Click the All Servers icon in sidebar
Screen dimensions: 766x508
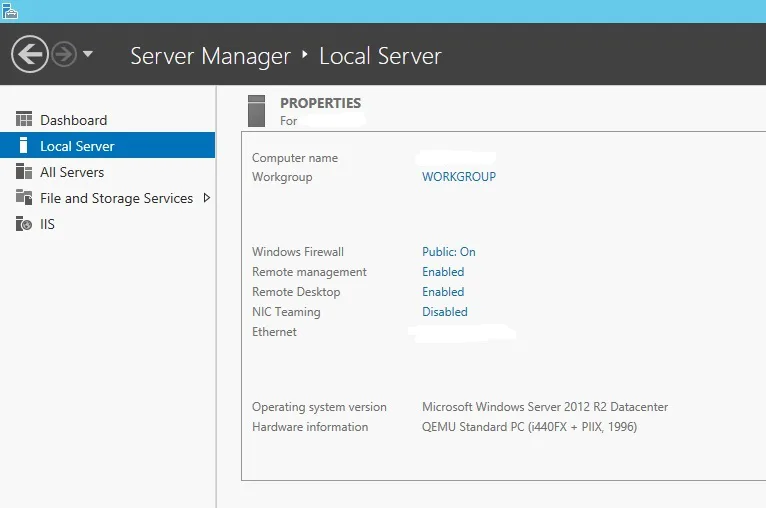click(24, 172)
